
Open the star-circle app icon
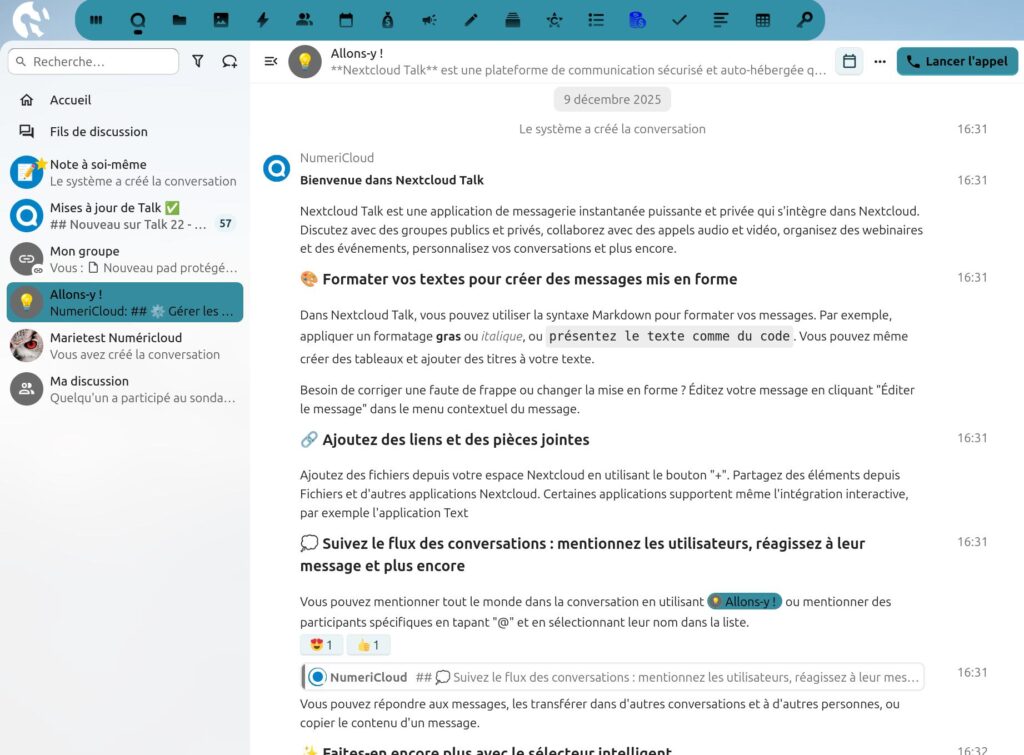click(554, 20)
